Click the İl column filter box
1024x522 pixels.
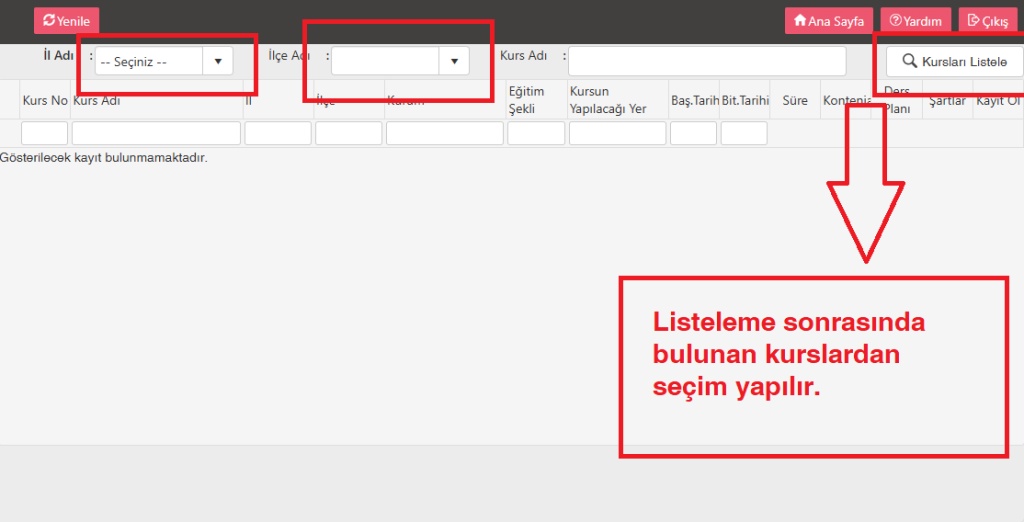pos(278,133)
